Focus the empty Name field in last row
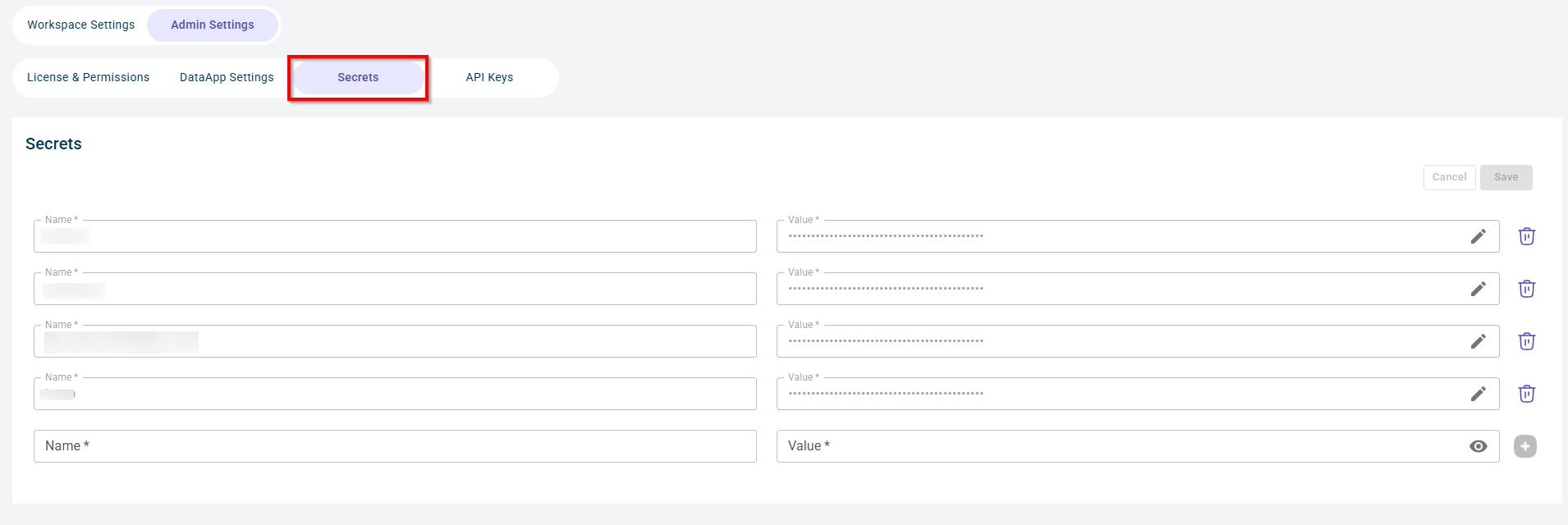The width and height of the screenshot is (1568, 525). click(x=394, y=446)
